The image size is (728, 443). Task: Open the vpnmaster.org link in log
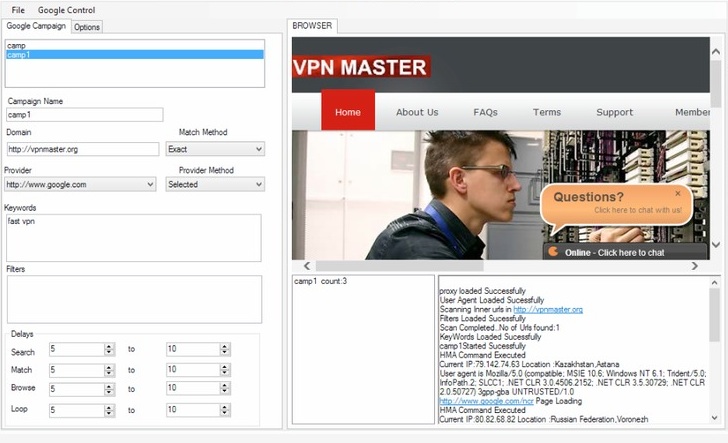click(548, 309)
